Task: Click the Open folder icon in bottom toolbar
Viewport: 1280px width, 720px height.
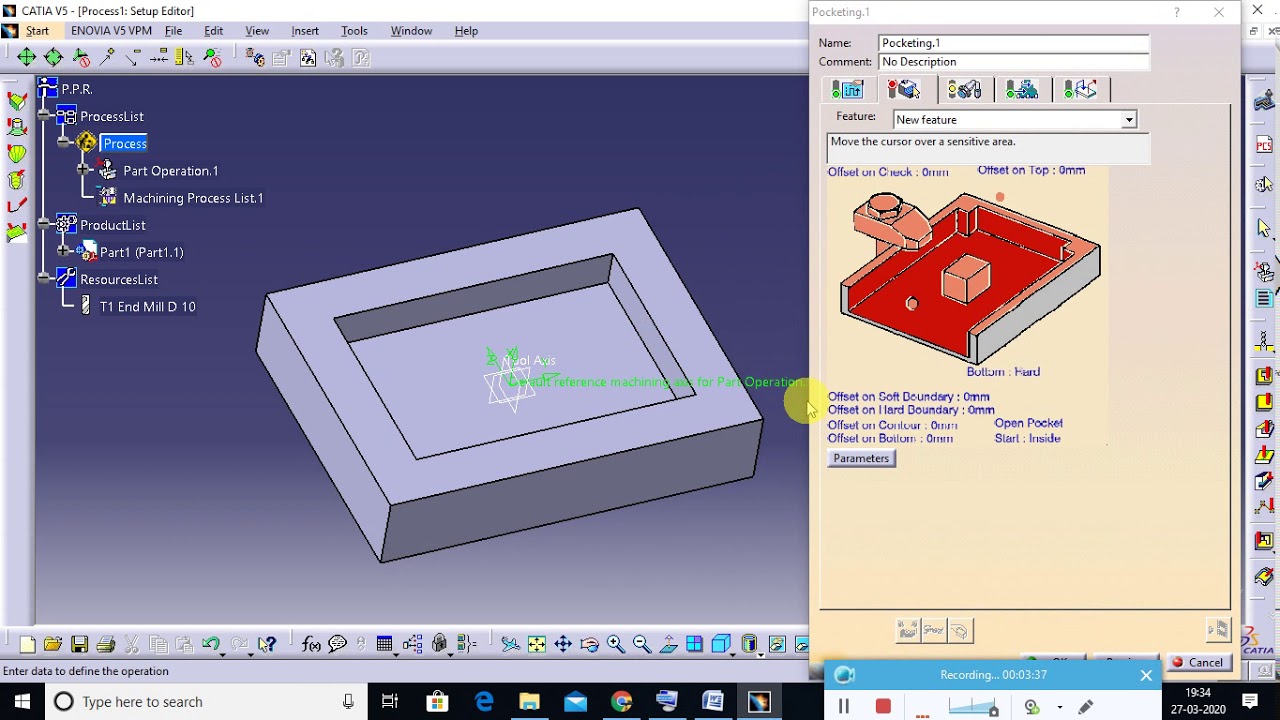Action: point(53,645)
